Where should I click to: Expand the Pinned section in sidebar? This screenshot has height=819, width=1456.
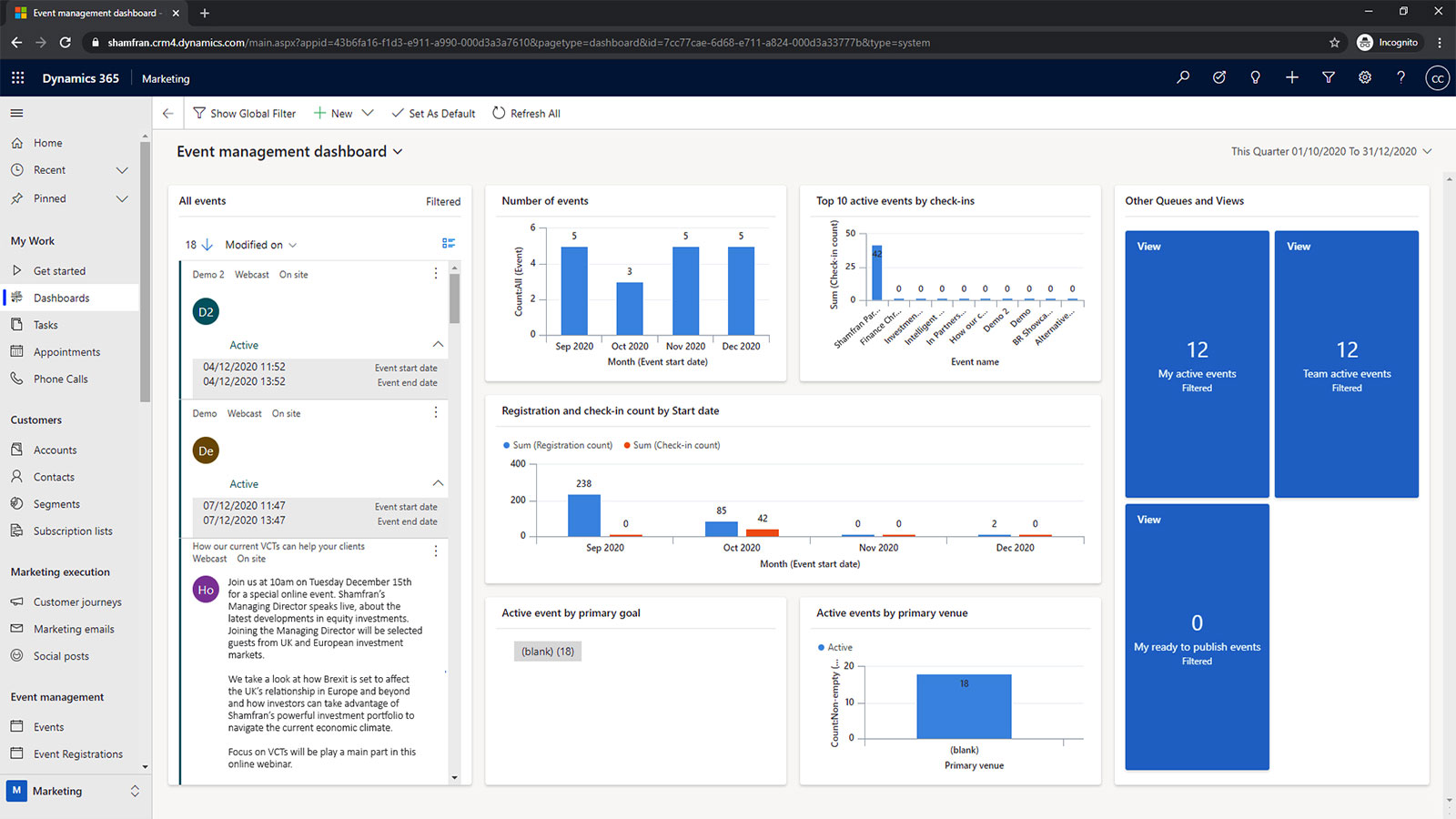pyautogui.click(x=122, y=198)
